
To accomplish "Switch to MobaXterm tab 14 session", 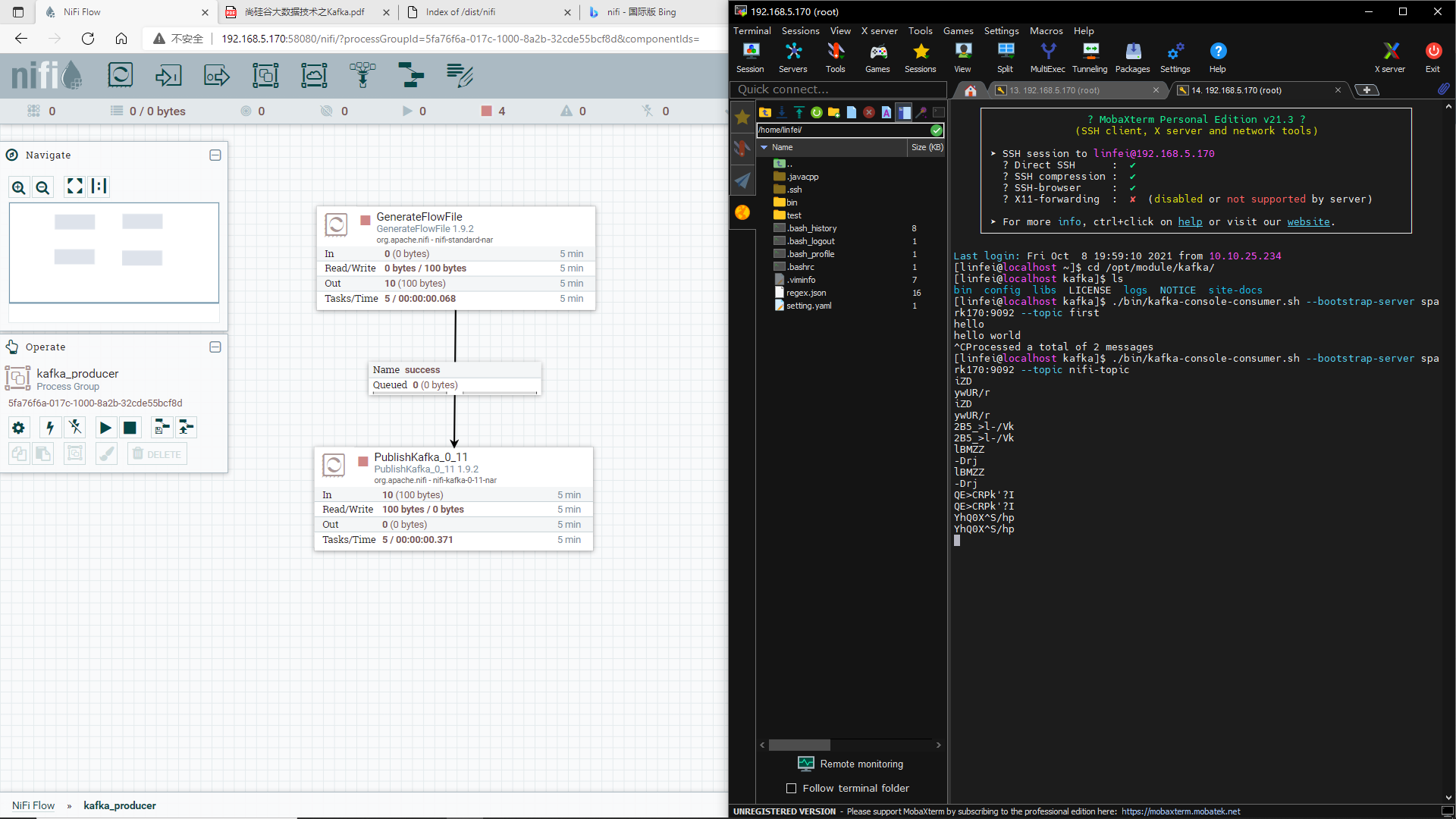I will pos(1259,90).
